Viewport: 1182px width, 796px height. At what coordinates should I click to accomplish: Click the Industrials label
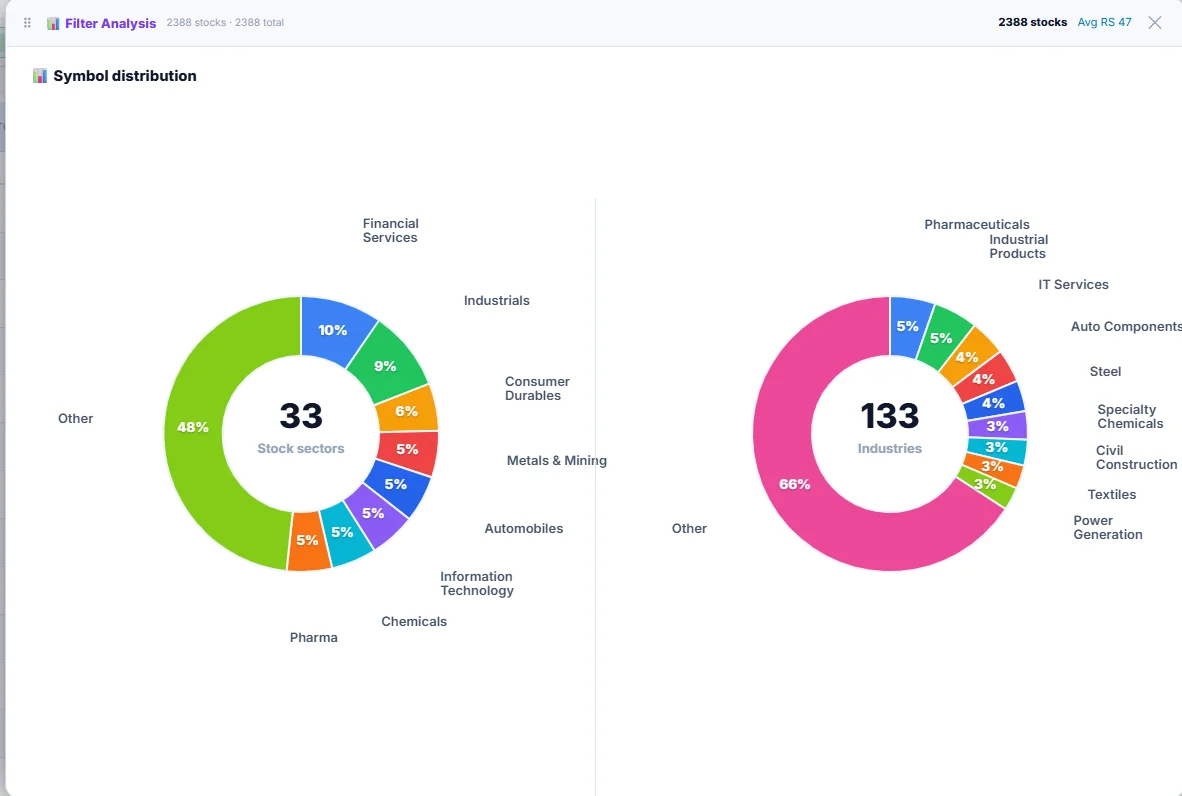[497, 301]
